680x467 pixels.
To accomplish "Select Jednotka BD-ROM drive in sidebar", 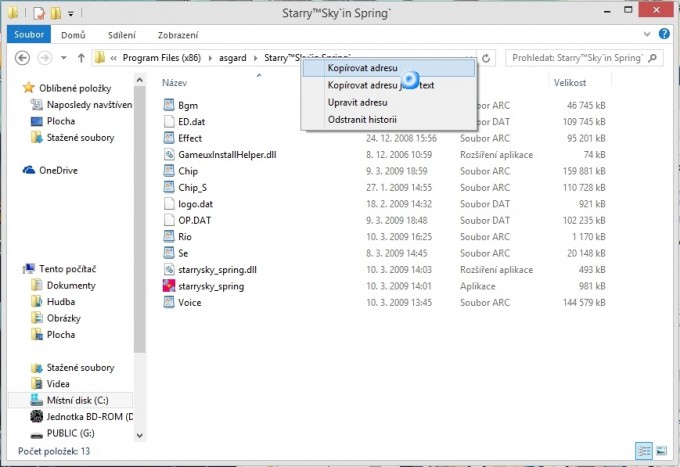I will pyautogui.click(x=89, y=417).
